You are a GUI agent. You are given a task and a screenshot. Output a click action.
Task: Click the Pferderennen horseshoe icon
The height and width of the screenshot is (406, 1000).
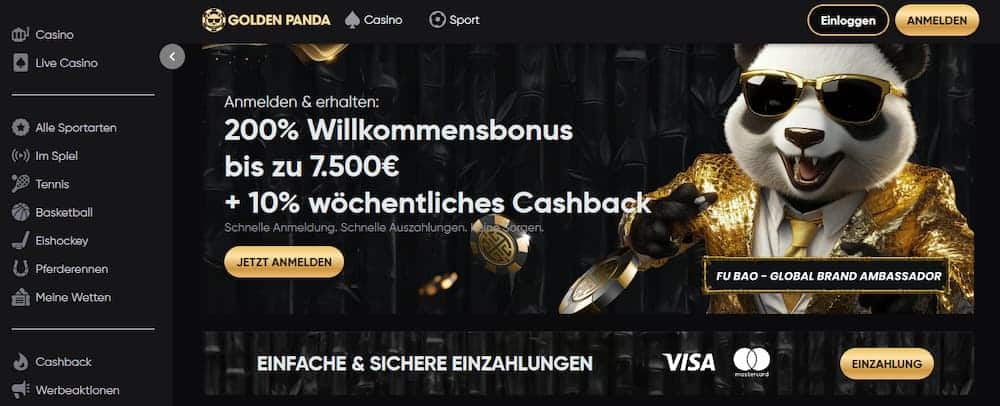click(20, 269)
